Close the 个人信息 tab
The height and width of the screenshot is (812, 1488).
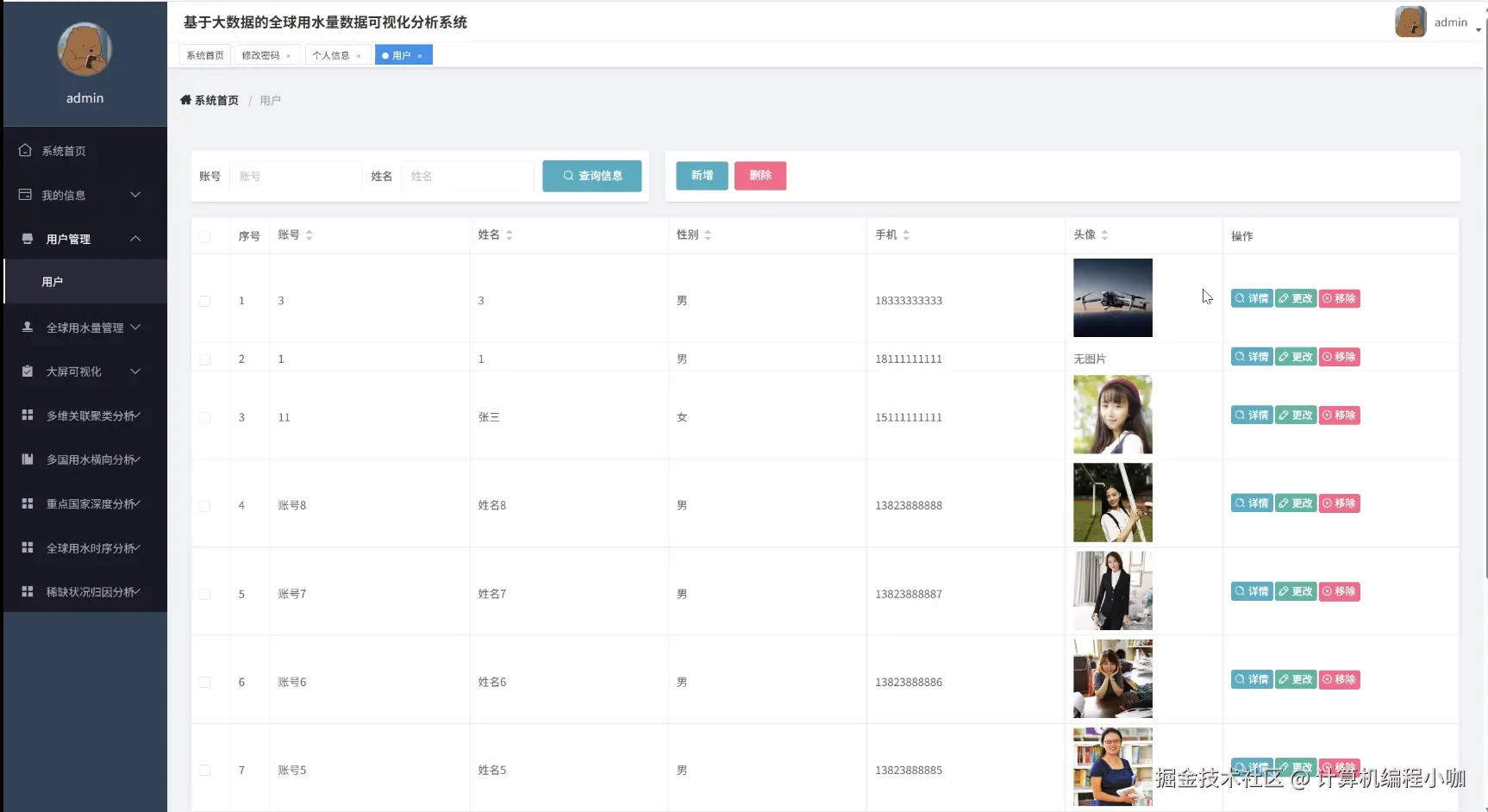(359, 56)
